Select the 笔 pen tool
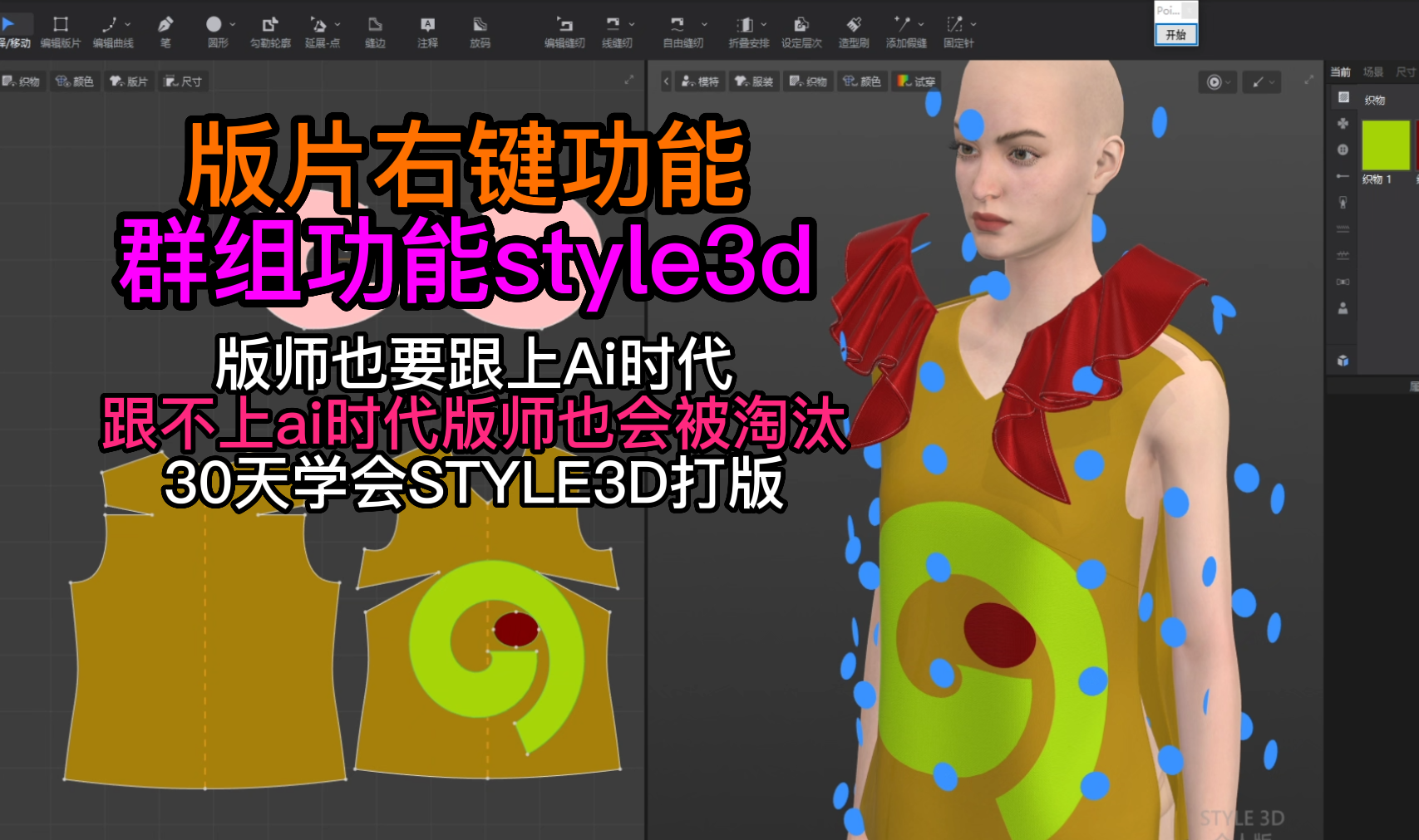Image resolution: width=1419 pixels, height=840 pixels. (165, 32)
